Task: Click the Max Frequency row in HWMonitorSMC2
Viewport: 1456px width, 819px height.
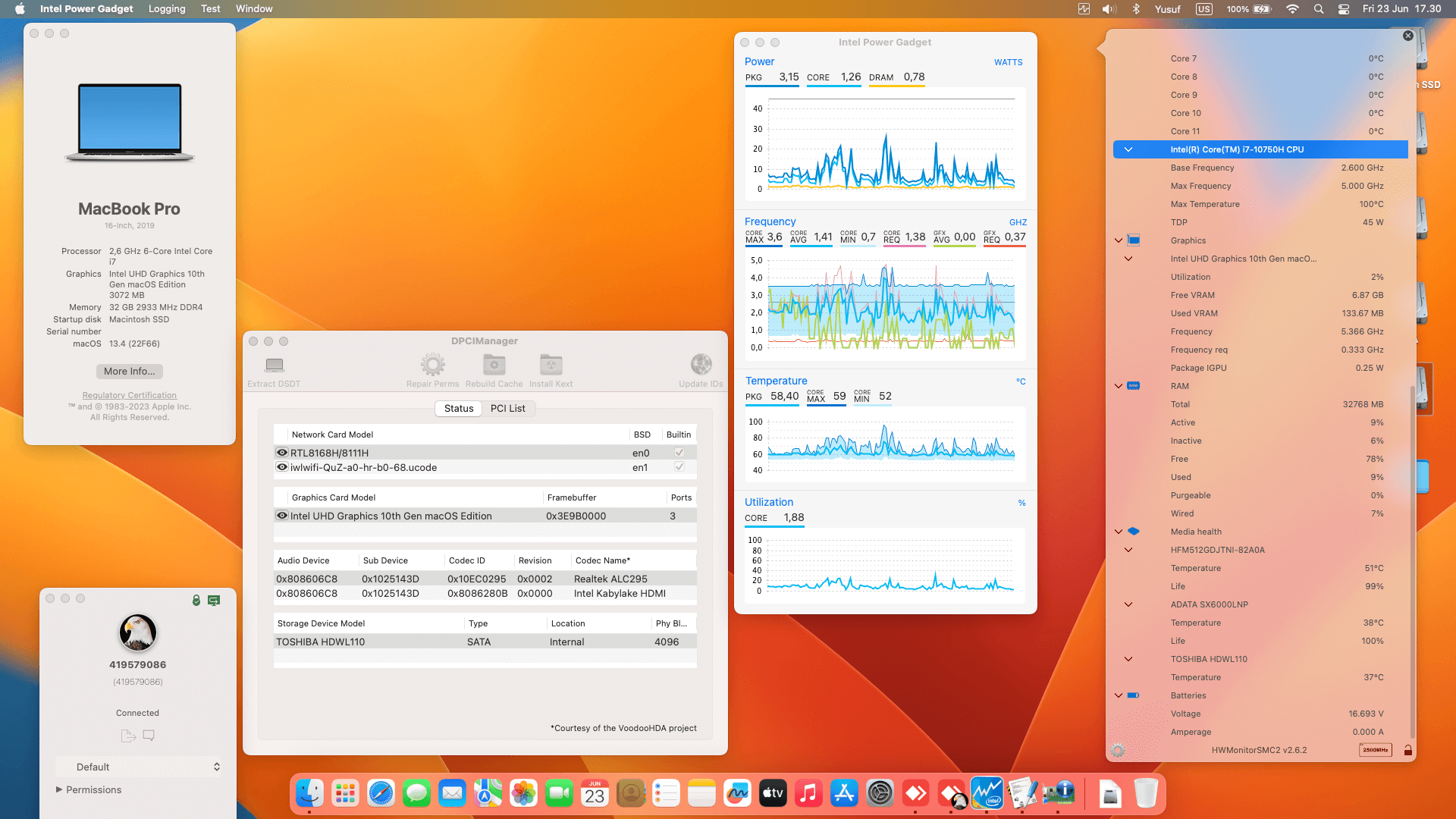Action: (x=1260, y=186)
